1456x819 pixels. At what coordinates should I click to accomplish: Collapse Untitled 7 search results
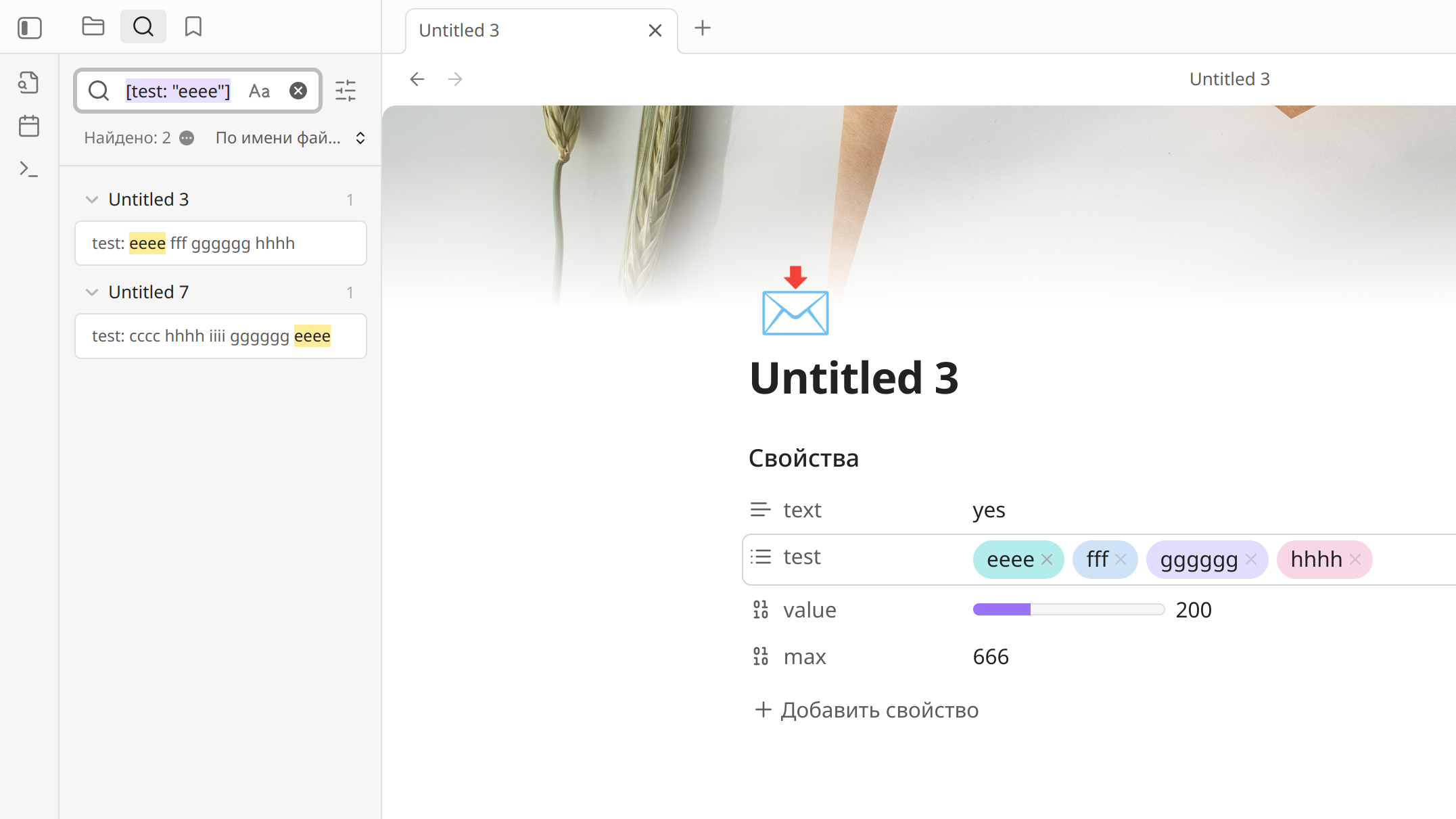(91, 292)
